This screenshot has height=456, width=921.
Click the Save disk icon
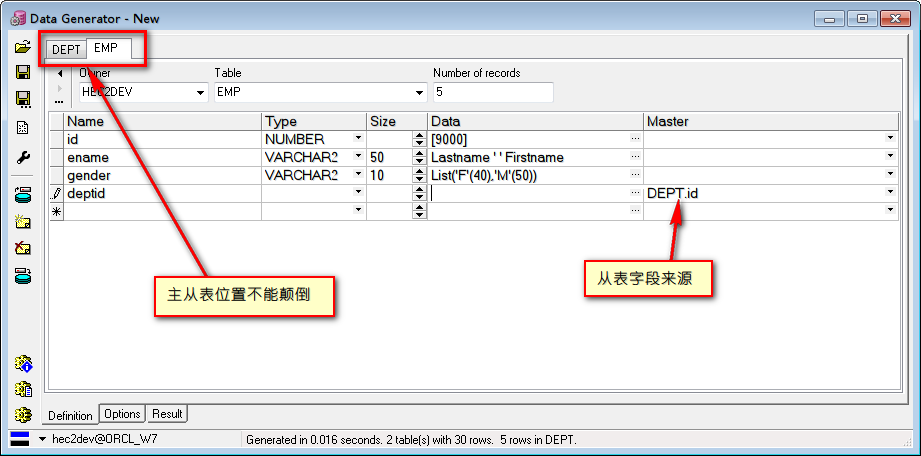[x=22, y=73]
